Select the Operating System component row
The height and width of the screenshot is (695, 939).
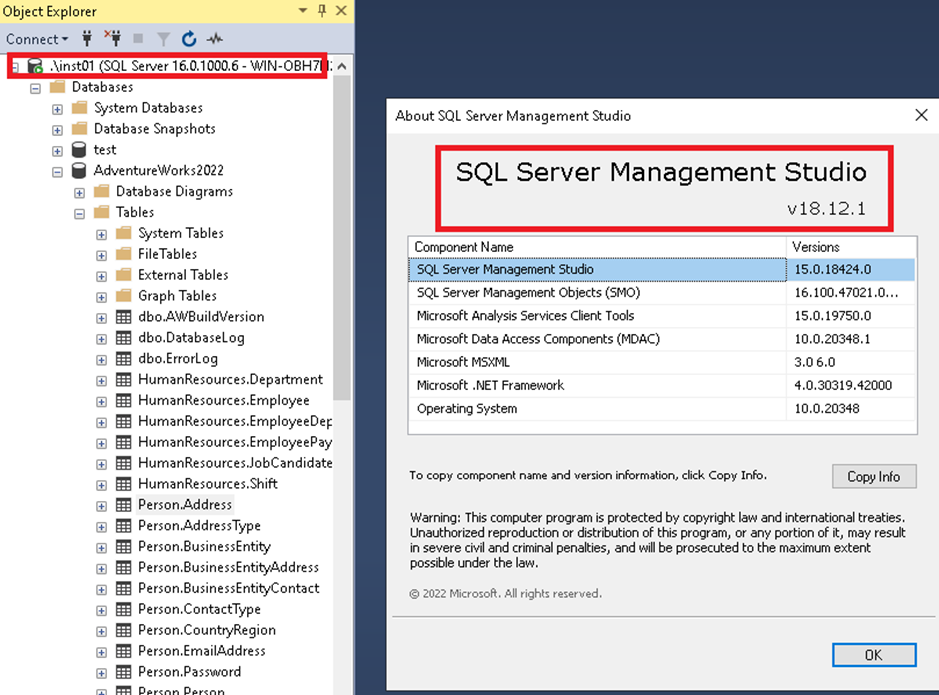click(x=662, y=409)
